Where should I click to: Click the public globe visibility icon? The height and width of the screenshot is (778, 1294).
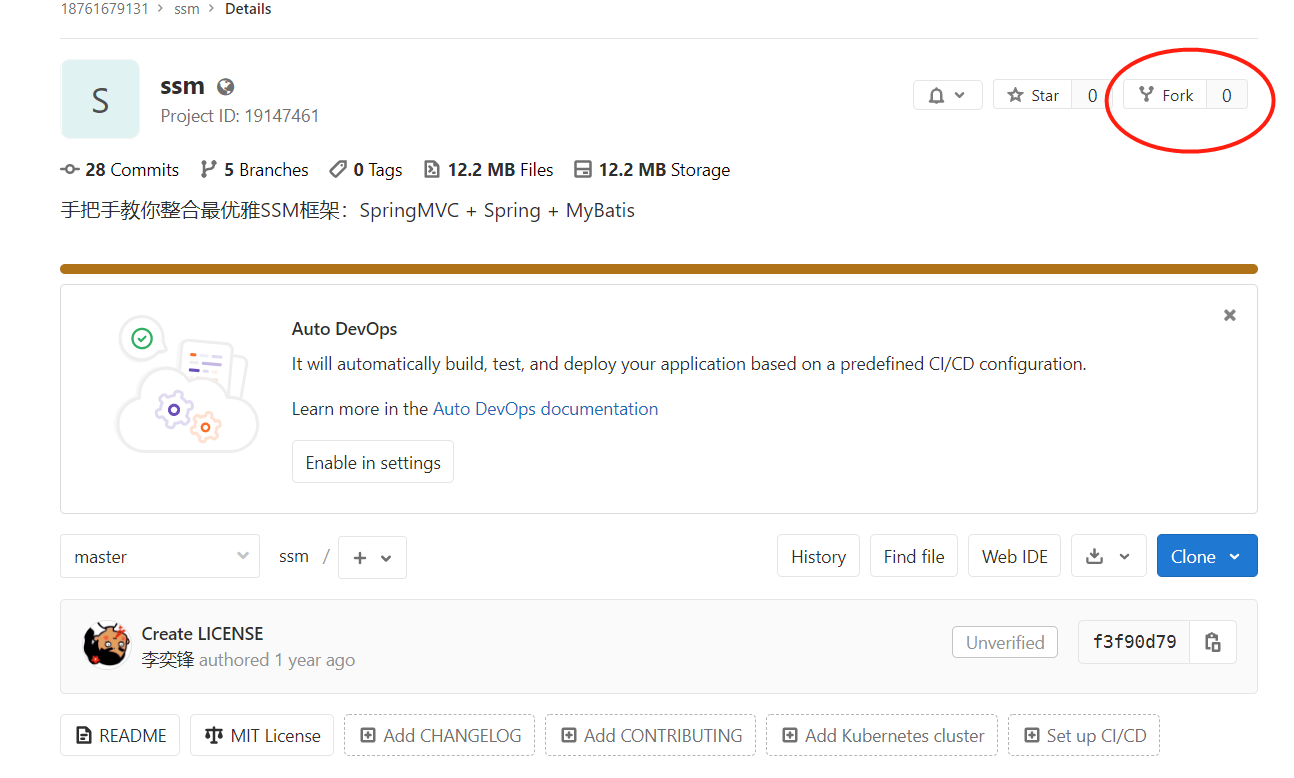point(225,86)
